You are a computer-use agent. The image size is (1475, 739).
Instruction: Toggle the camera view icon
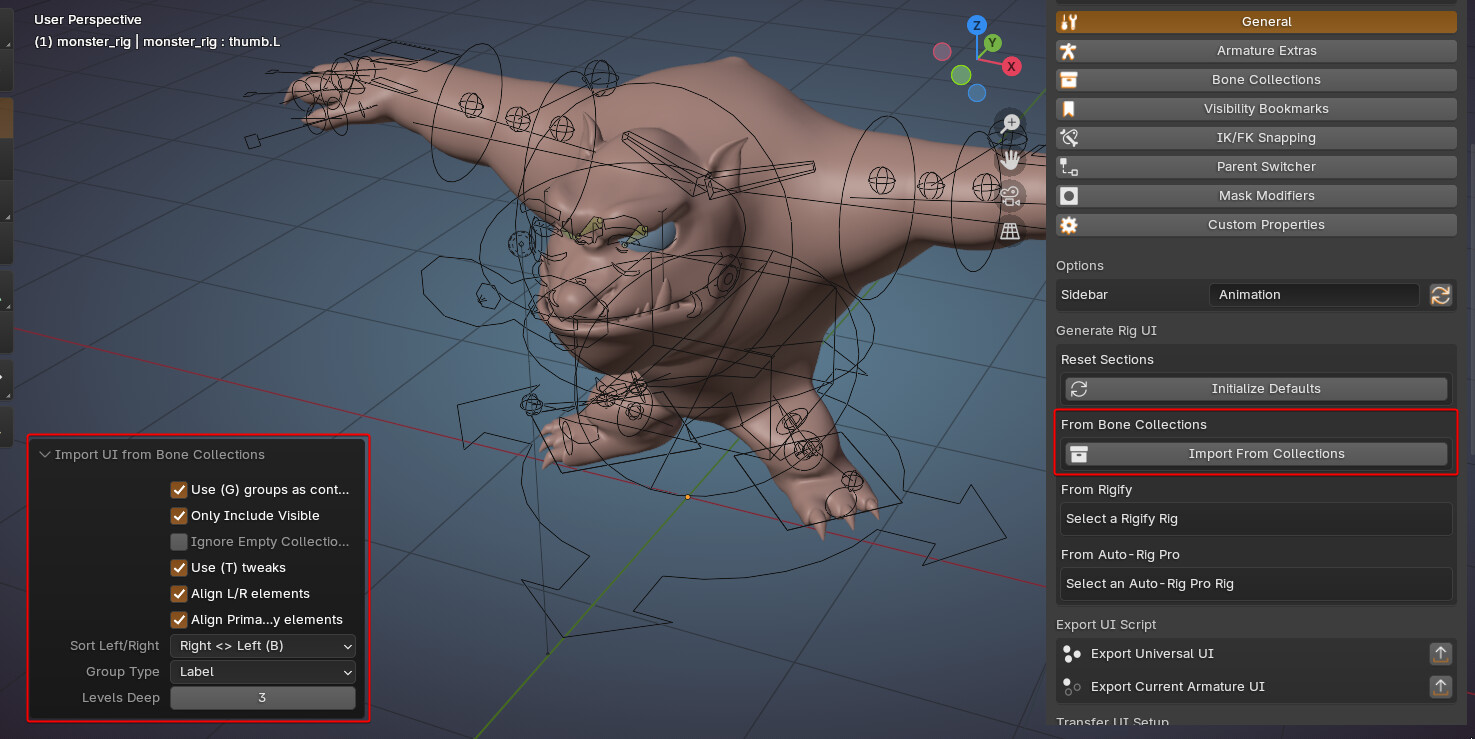[1011, 195]
